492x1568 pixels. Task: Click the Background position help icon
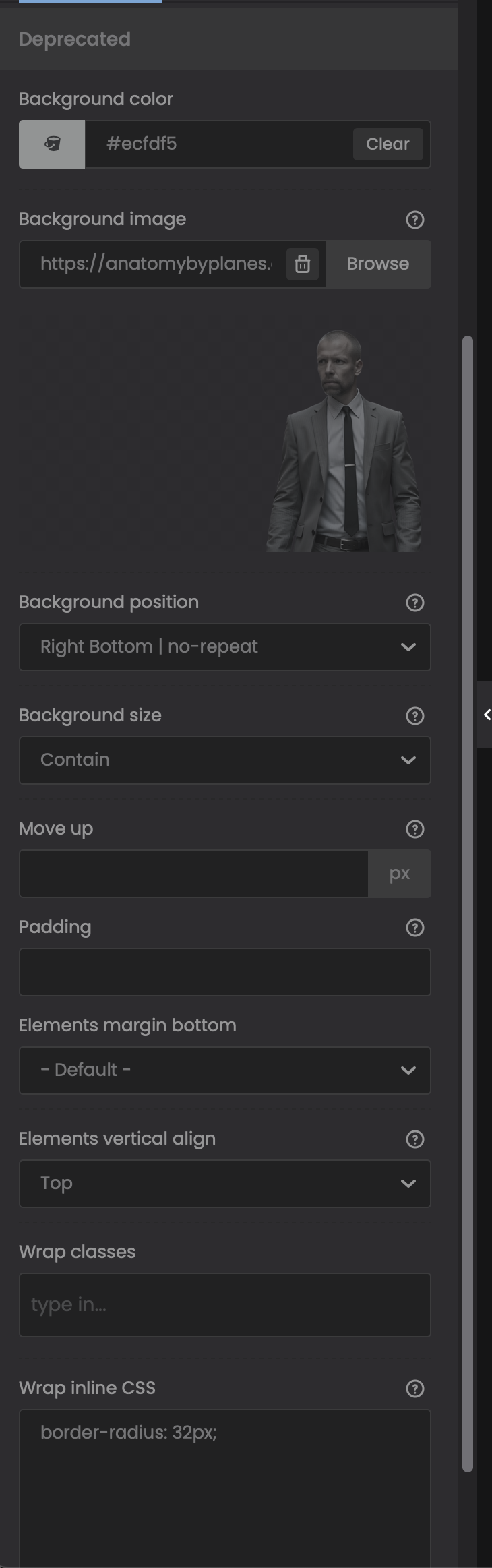coord(415,603)
